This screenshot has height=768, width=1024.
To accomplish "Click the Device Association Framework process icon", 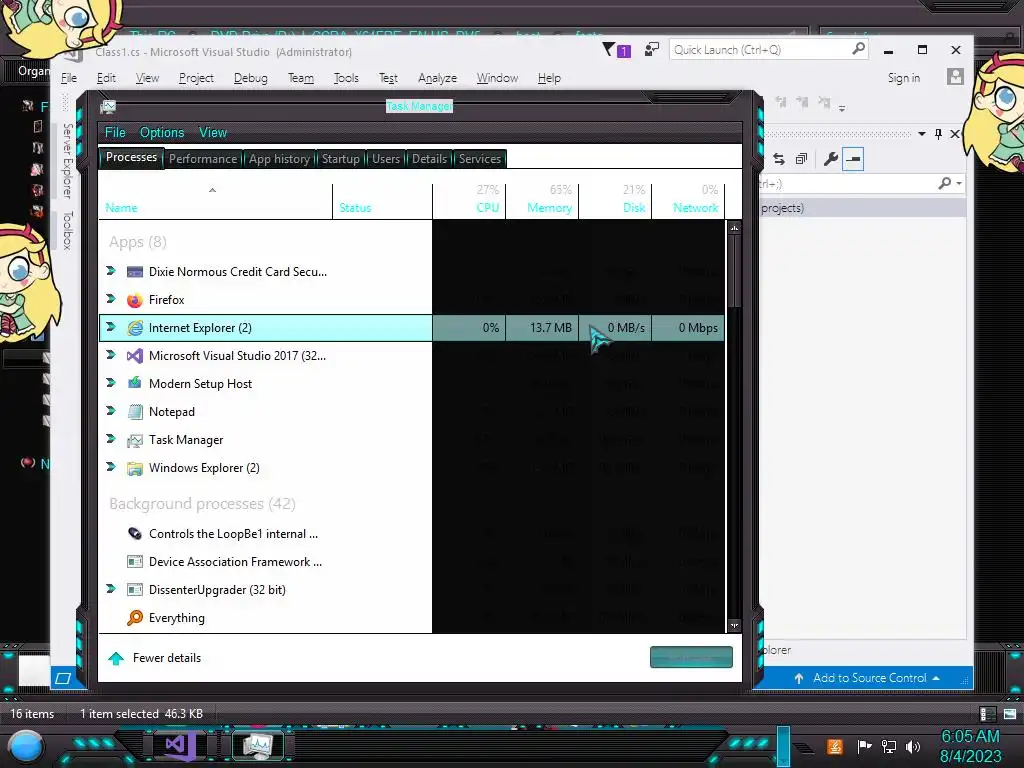I will pyautogui.click(x=135, y=562).
